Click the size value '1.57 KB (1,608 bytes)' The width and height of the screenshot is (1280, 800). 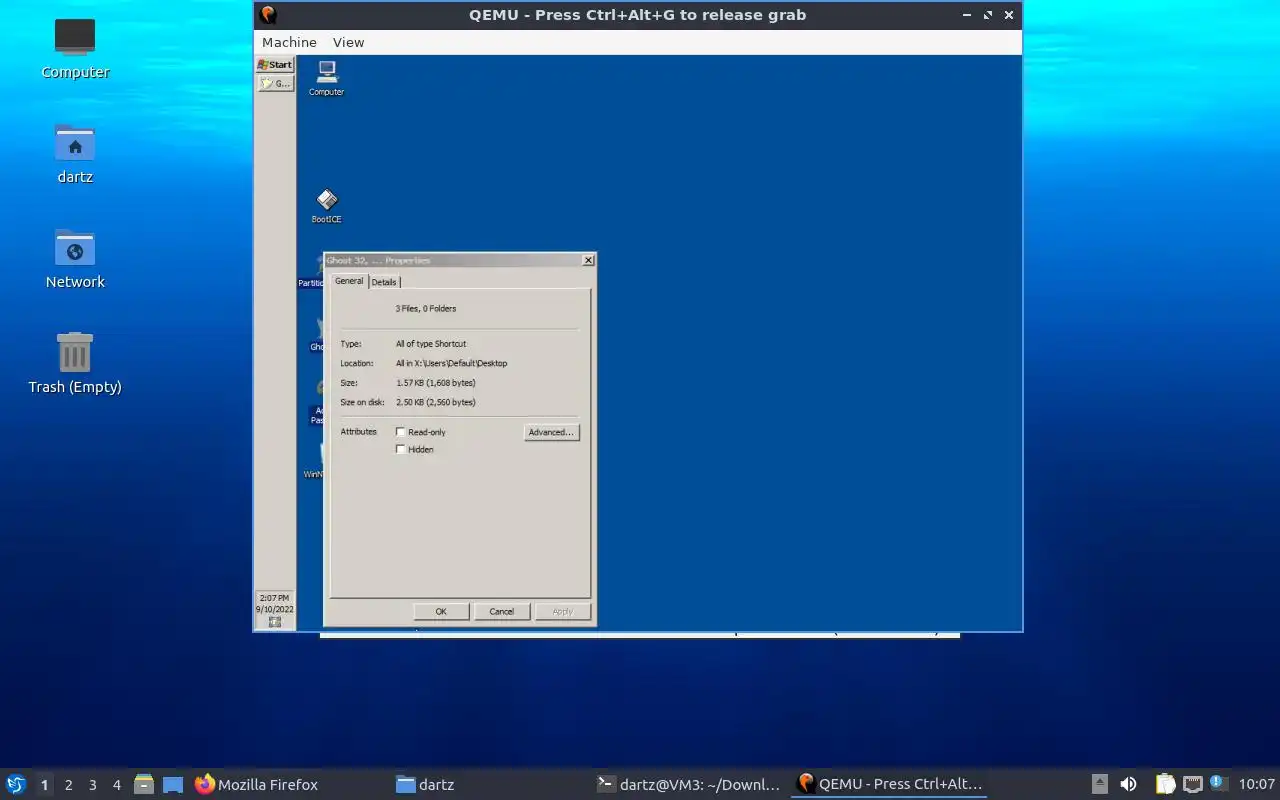coord(436,382)
